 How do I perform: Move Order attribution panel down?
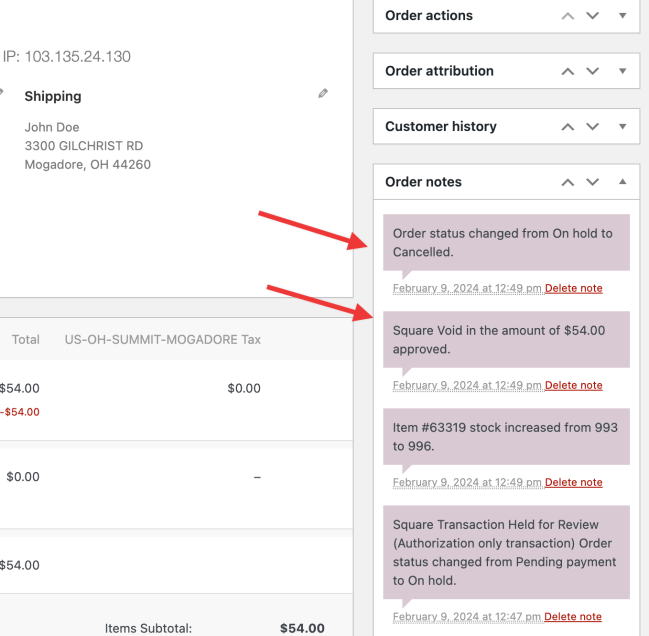[593, 72]
